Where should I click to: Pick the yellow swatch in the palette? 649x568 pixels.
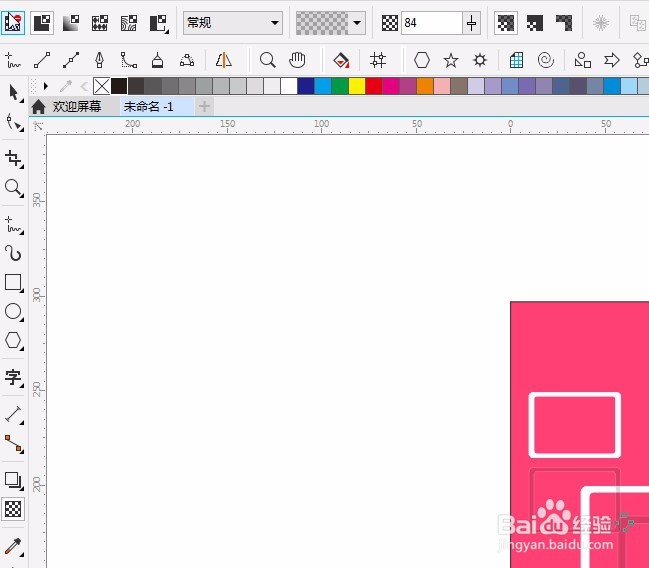(357, 86)
